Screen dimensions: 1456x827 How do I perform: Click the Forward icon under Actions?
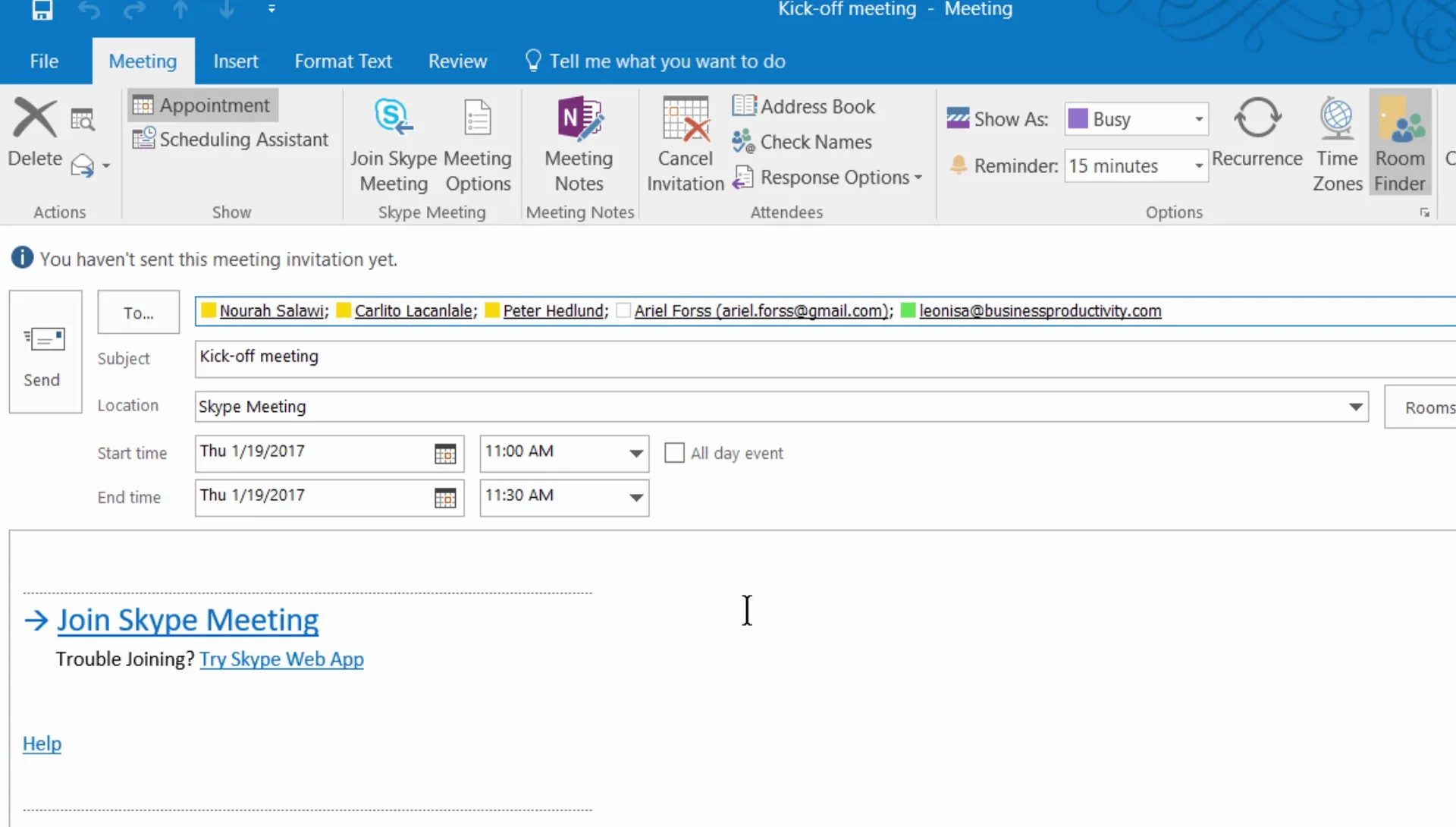click(83, 165)
